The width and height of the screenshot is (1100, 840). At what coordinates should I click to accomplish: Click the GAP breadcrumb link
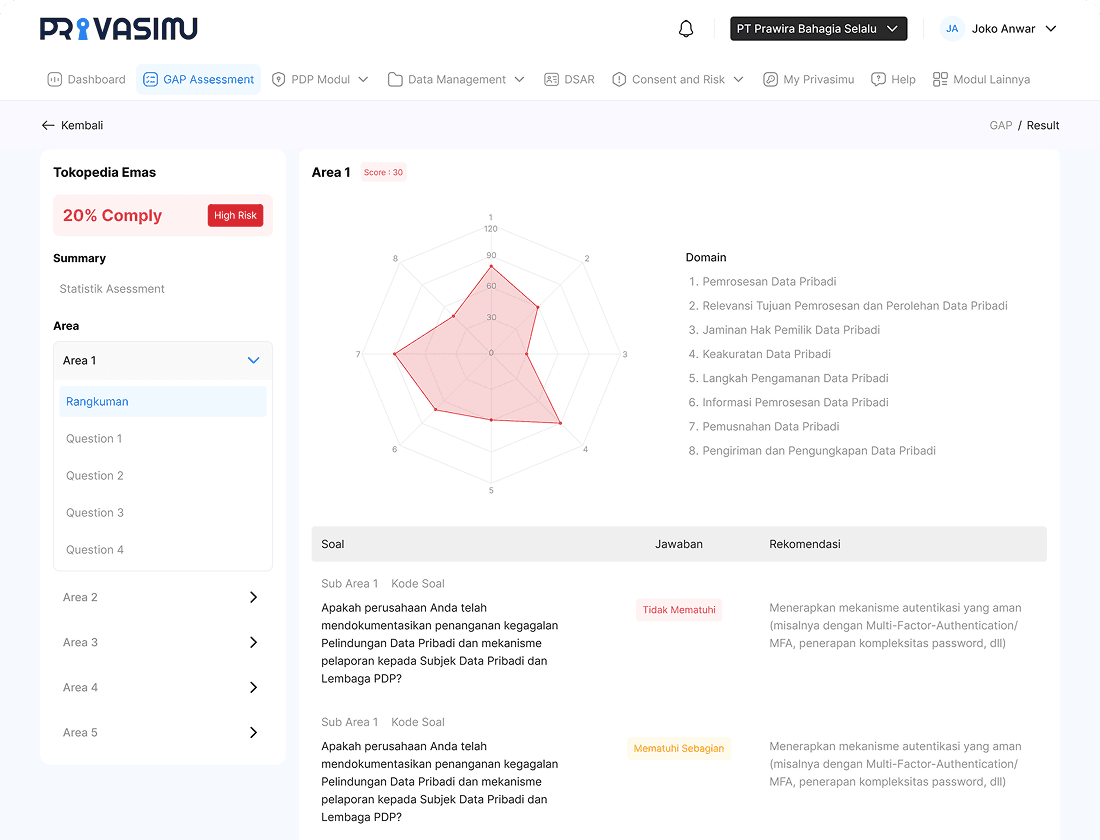coord(1000,126)
